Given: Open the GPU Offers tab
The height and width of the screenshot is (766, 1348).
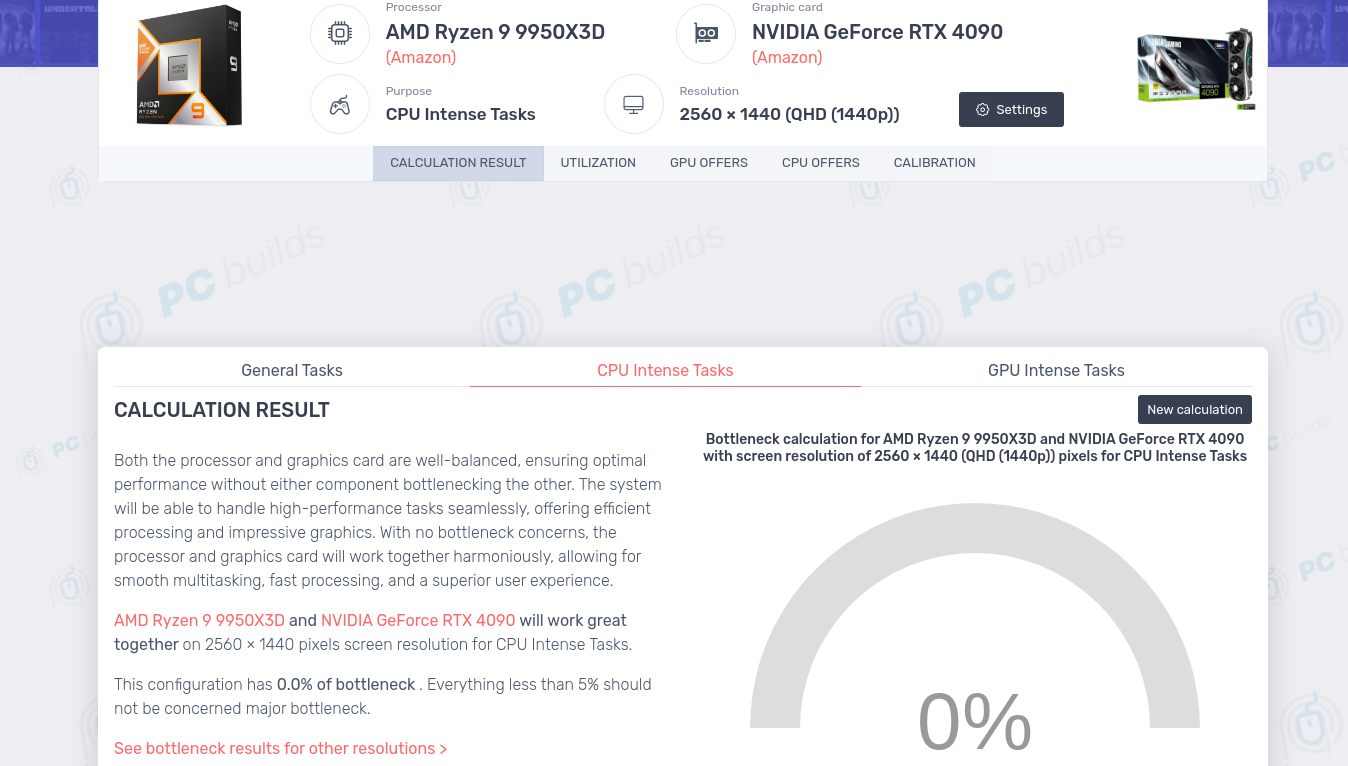Looking at the screenshot, I should point(709,163).
